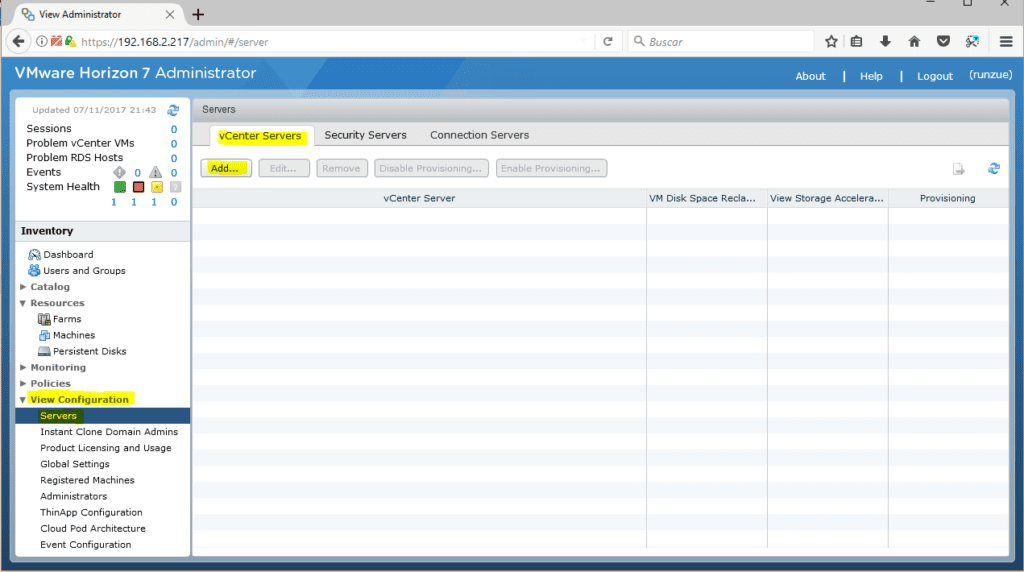Click the Events warning triangle icon
The width and height of the screenshot is (1024, 572).
pyautogui.click(x=155, y=172)
